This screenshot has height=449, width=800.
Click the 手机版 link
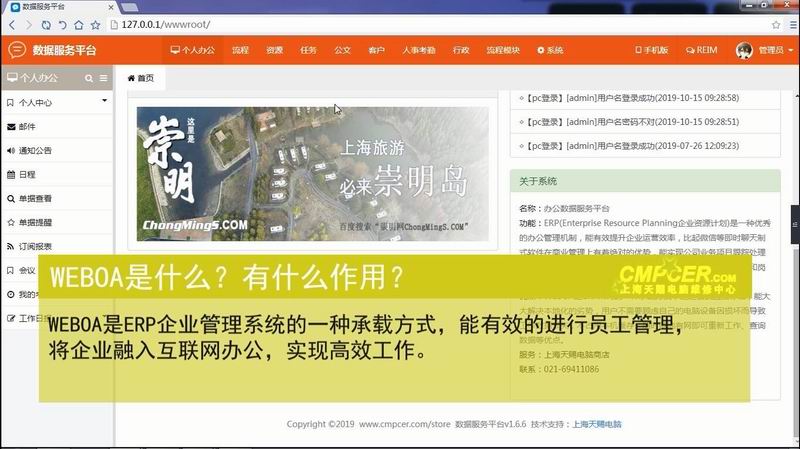(x=652, y=50)
